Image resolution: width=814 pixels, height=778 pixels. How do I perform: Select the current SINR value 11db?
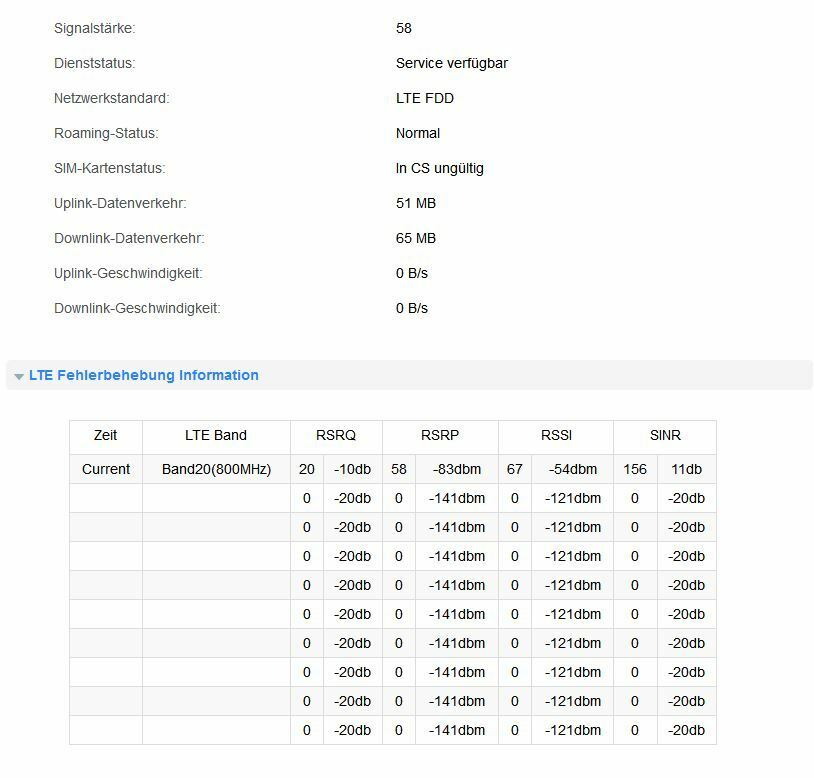686,469
